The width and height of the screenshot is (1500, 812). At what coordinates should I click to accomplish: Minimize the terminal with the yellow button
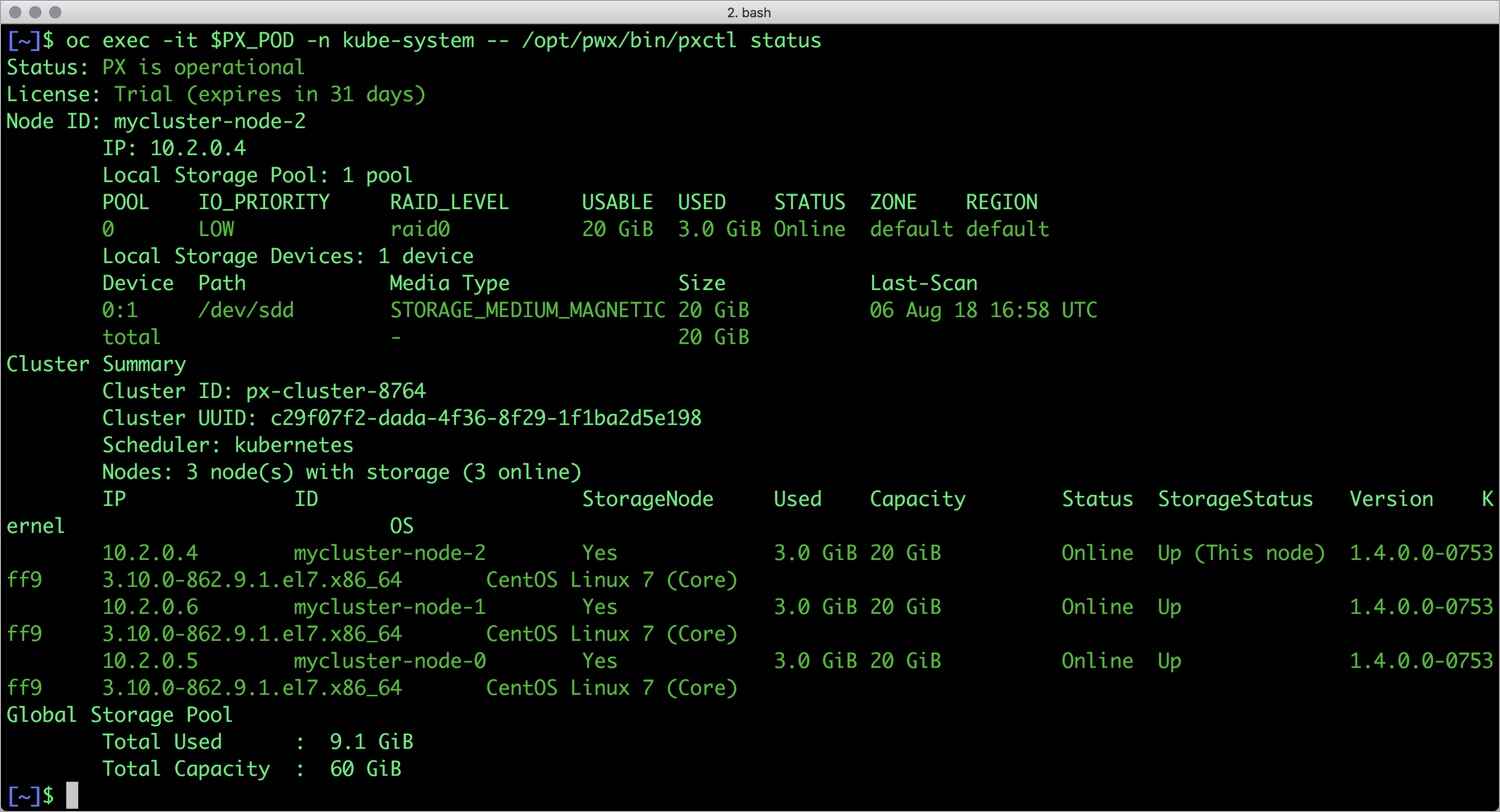(34, 12)
